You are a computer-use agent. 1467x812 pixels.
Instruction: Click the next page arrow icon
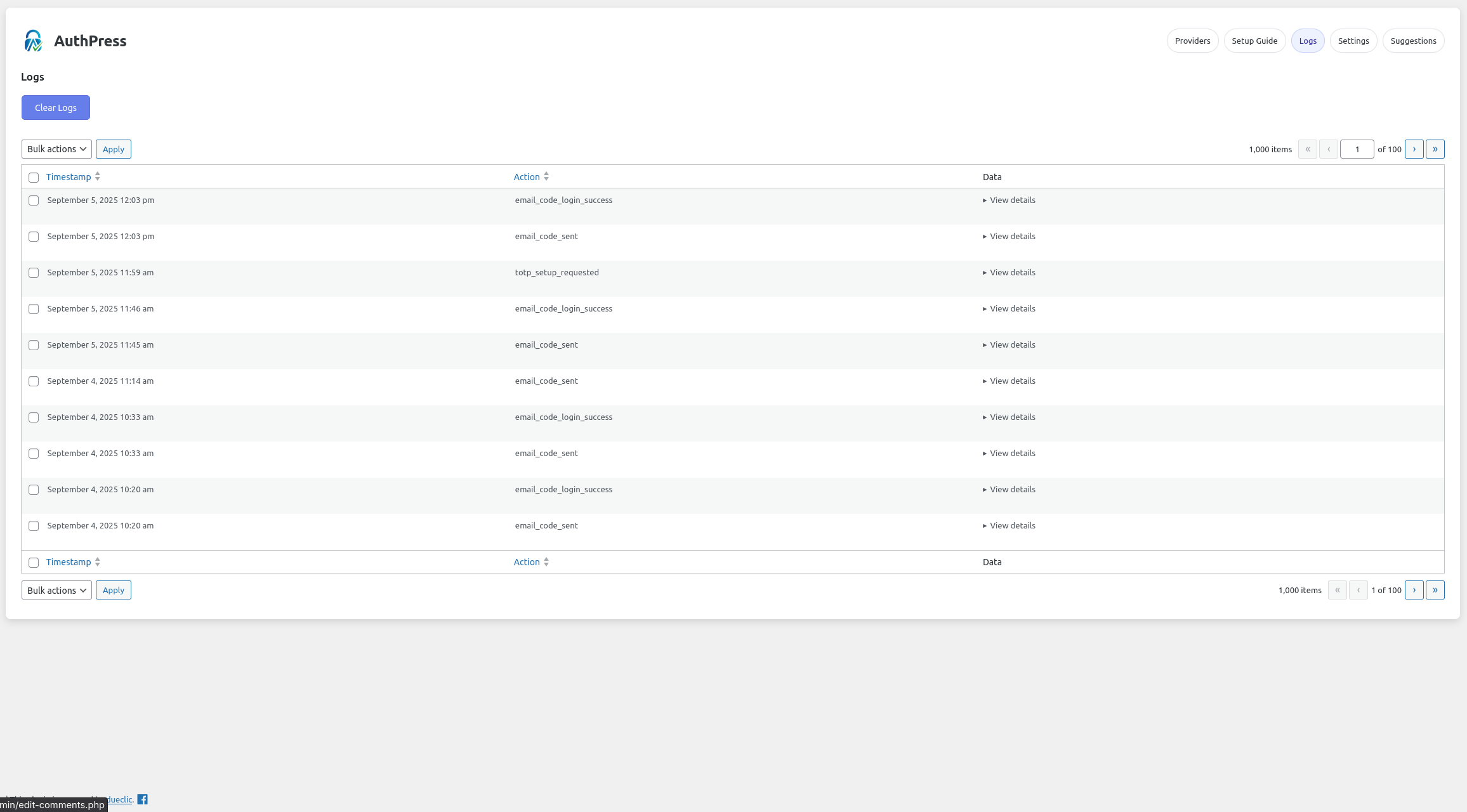[1414, 148]
